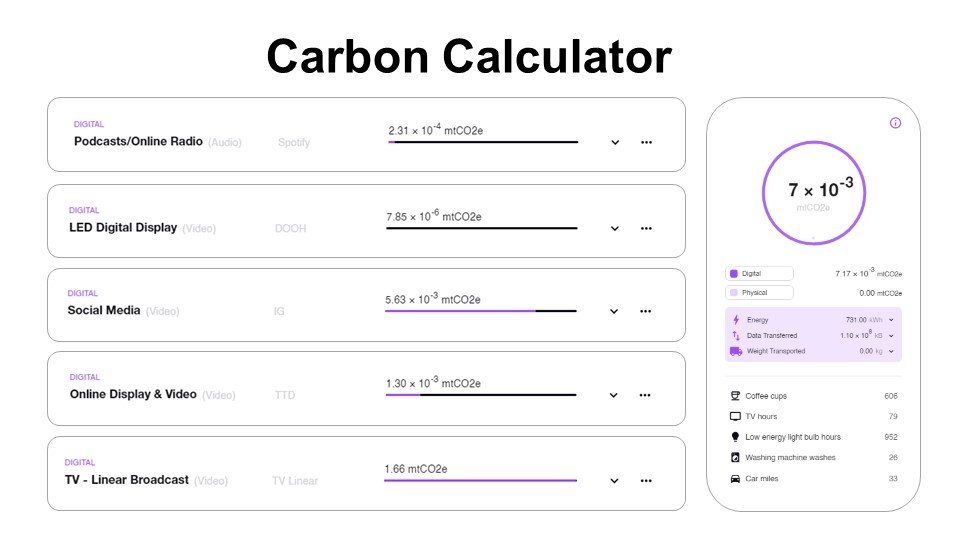This screenshot has width=960, height=540.
Task: Click the Energy lightning bolt icon
Action: (x=736, y=320)
